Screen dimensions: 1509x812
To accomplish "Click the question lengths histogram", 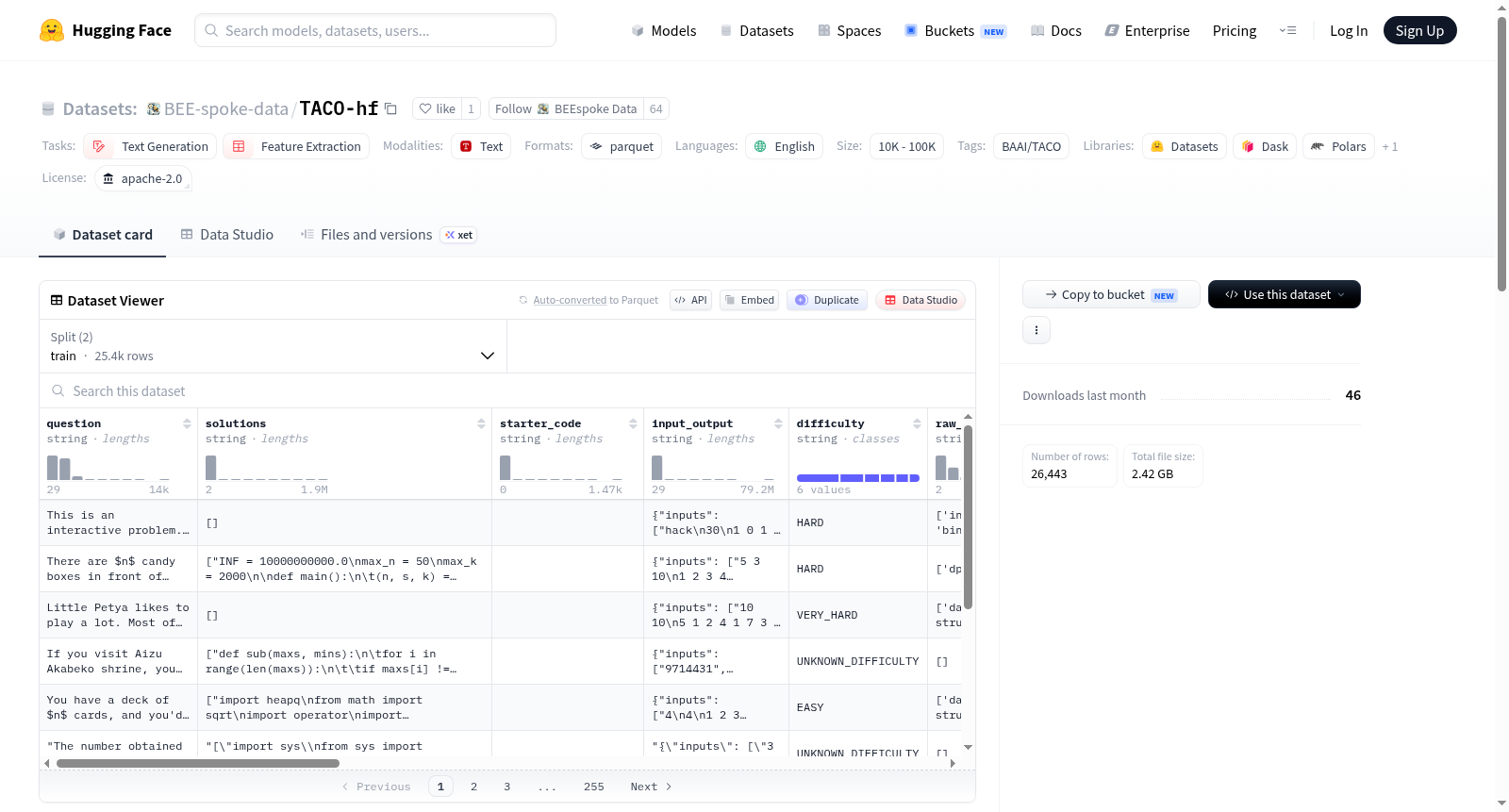I will tap(108, 468).
